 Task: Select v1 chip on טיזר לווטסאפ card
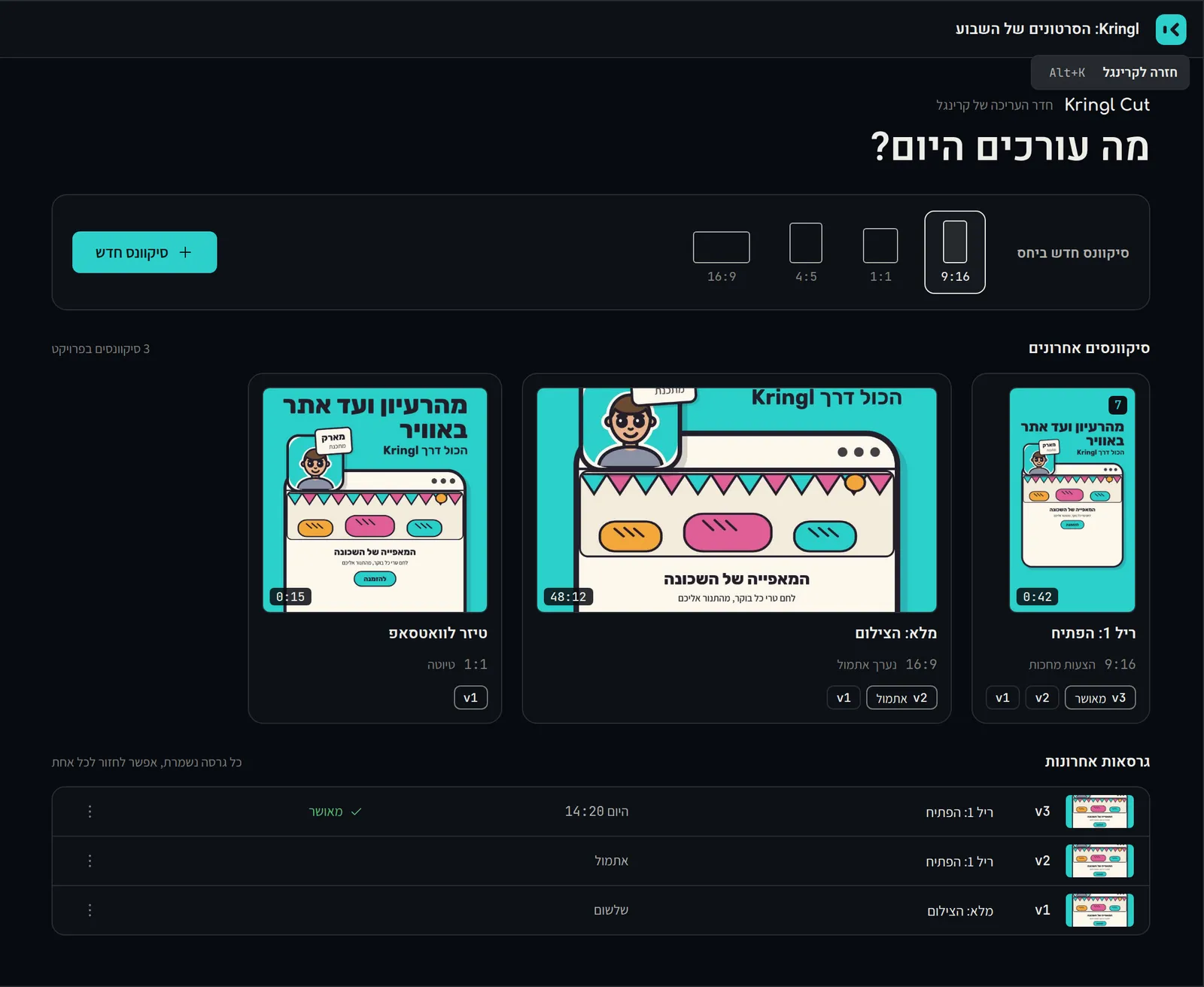coord(471,698)
